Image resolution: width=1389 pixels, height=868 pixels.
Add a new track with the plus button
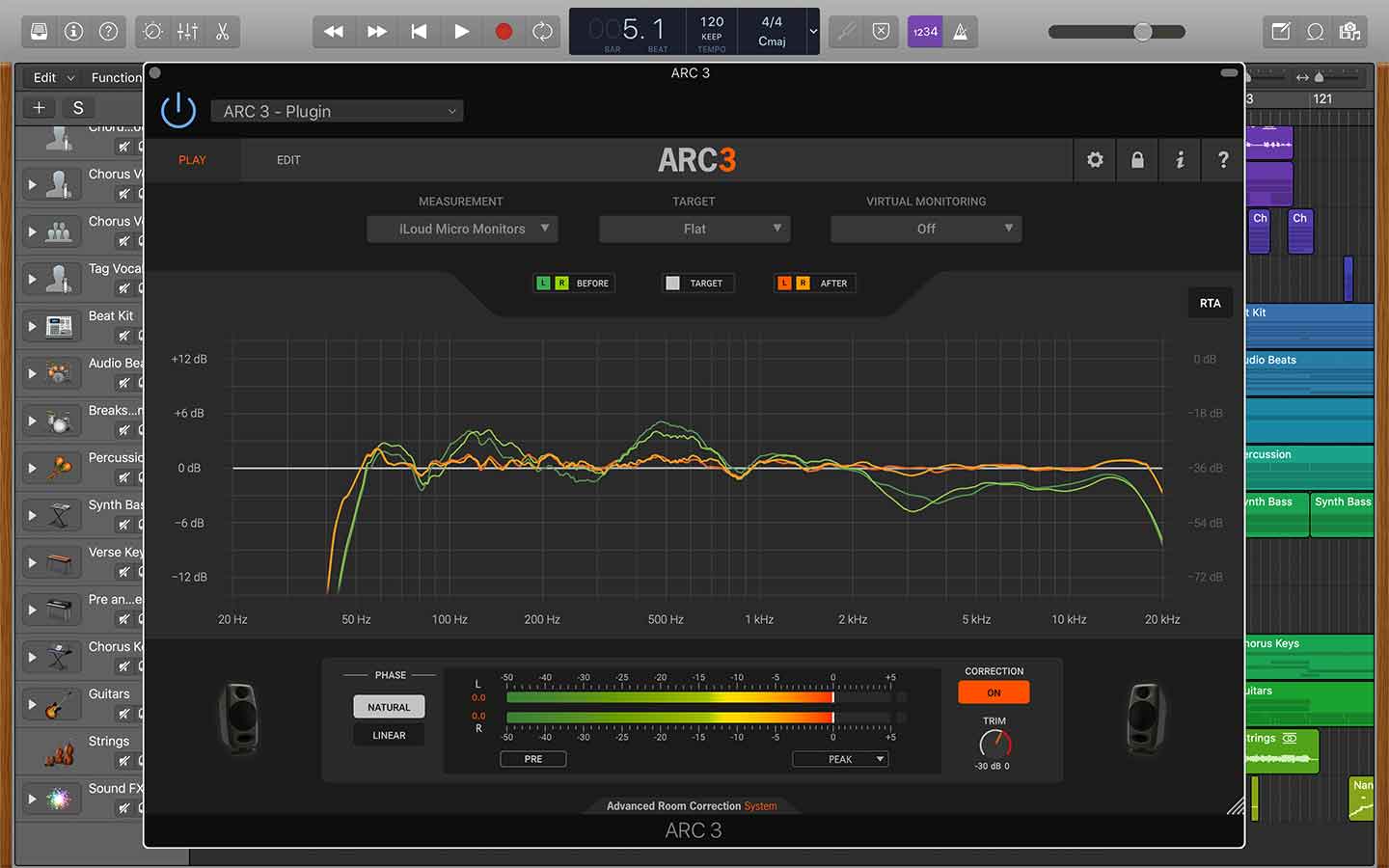click(x=39, y=107)
